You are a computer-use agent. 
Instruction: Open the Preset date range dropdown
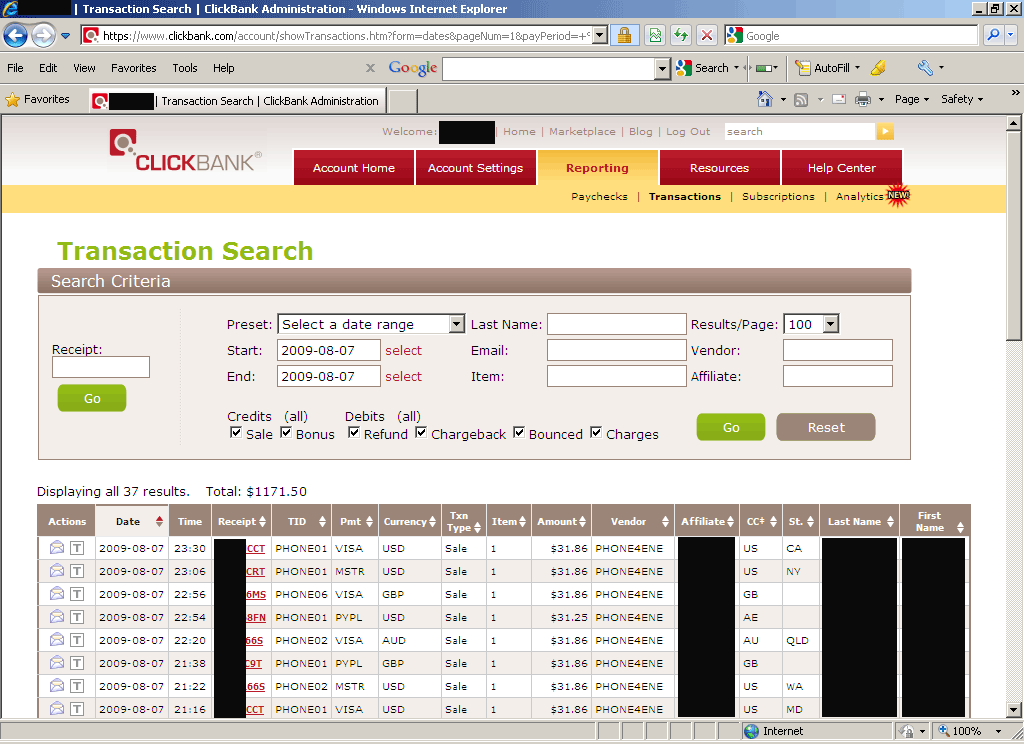(371, 324)
